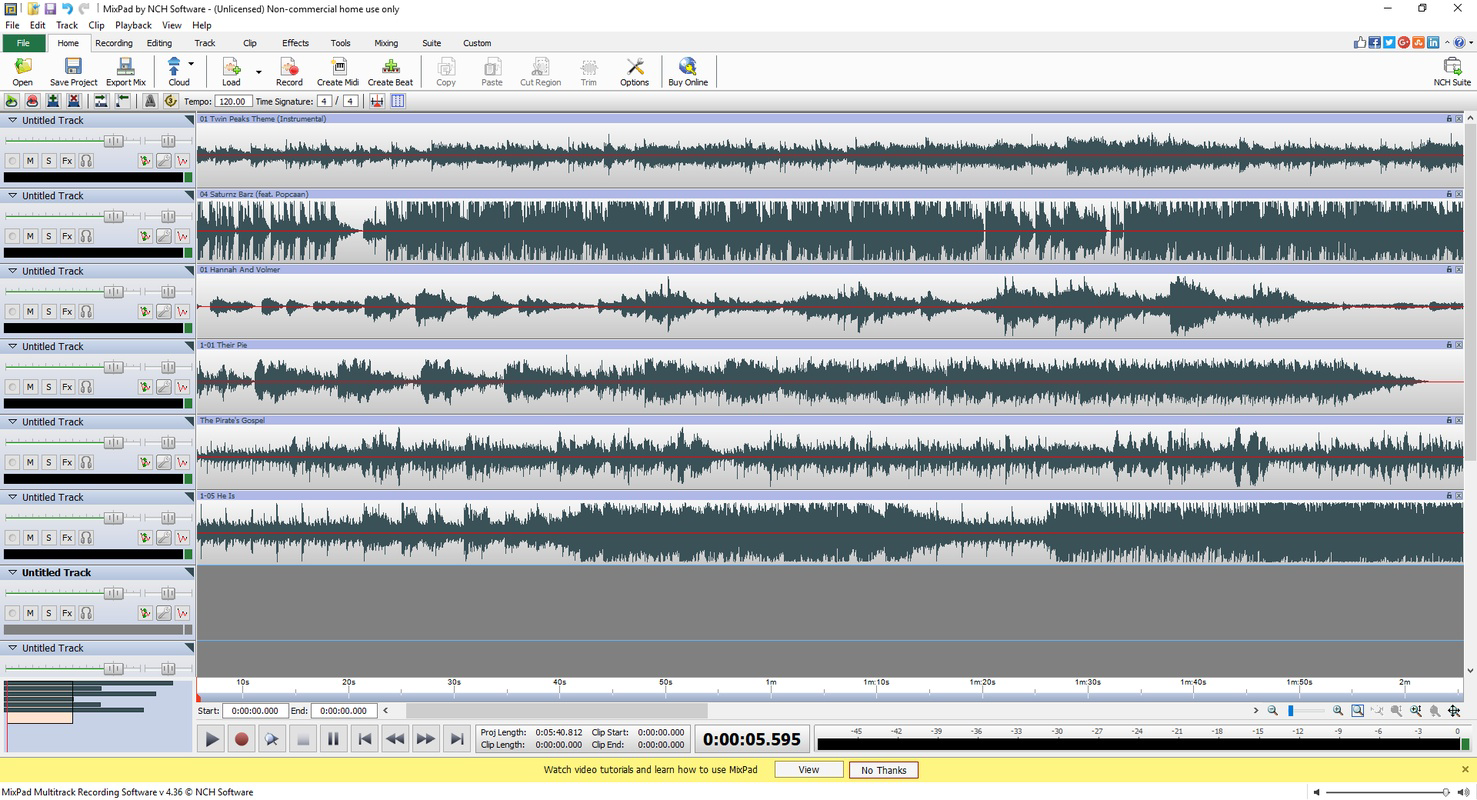The height and width of the screenshot is (800, 1477).
Task: Switch to the Editing tab
Action: click(x=159, y=43)
